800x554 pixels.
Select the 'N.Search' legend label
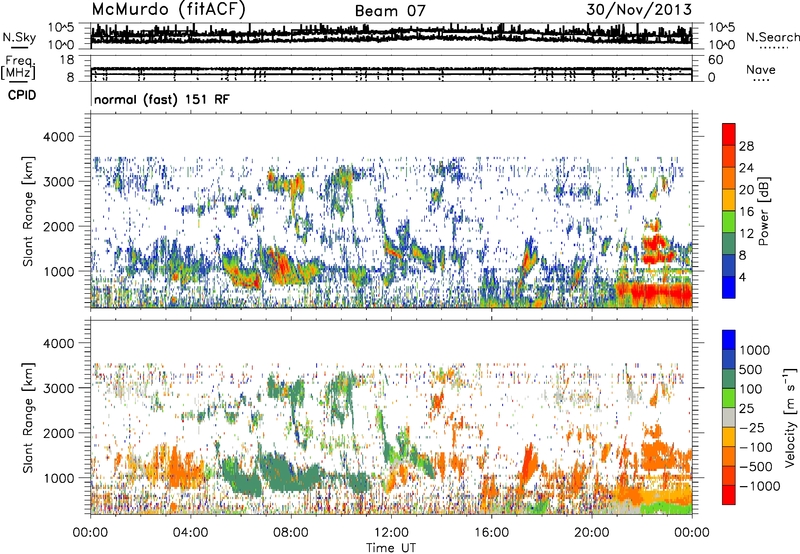(772, 37)
